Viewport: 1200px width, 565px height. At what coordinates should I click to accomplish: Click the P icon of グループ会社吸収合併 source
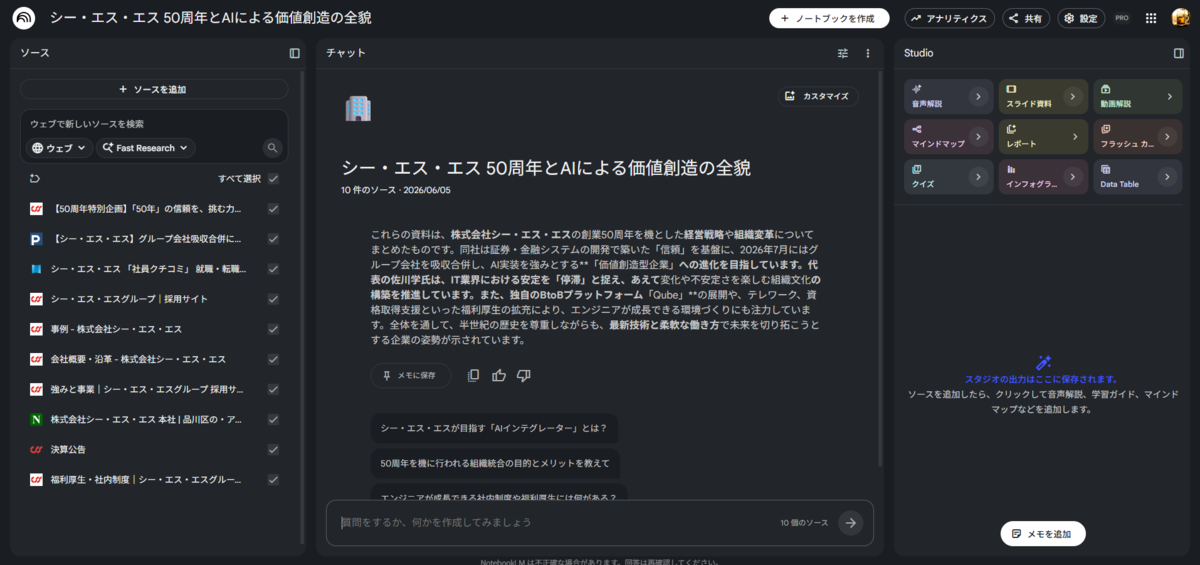(36, 239)
